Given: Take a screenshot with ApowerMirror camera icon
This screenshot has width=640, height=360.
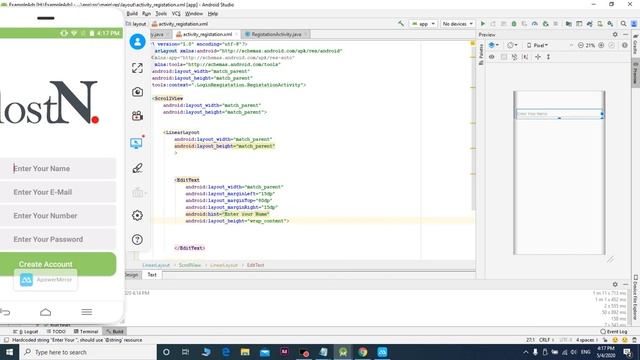Looking at the screenshot, I should point(138,92).
